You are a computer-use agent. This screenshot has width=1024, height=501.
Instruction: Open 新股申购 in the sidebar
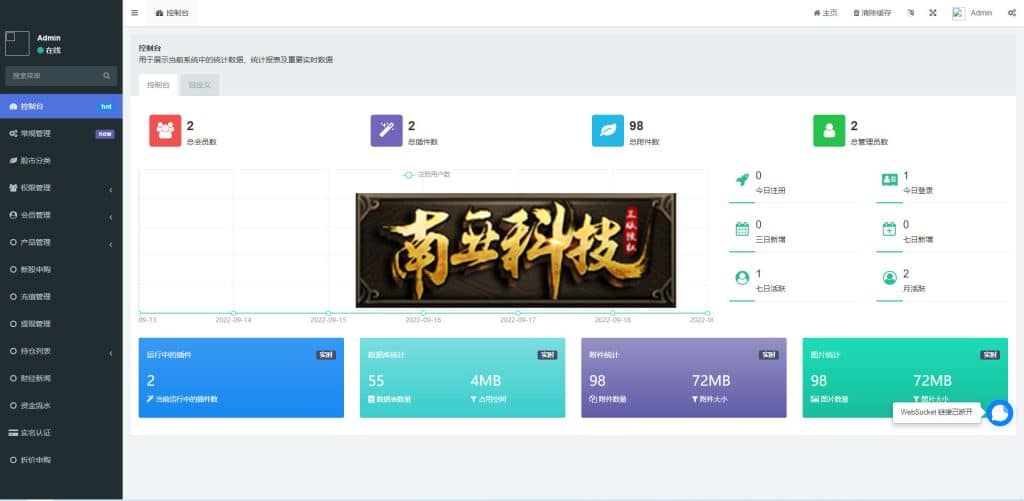click(61, 269)
